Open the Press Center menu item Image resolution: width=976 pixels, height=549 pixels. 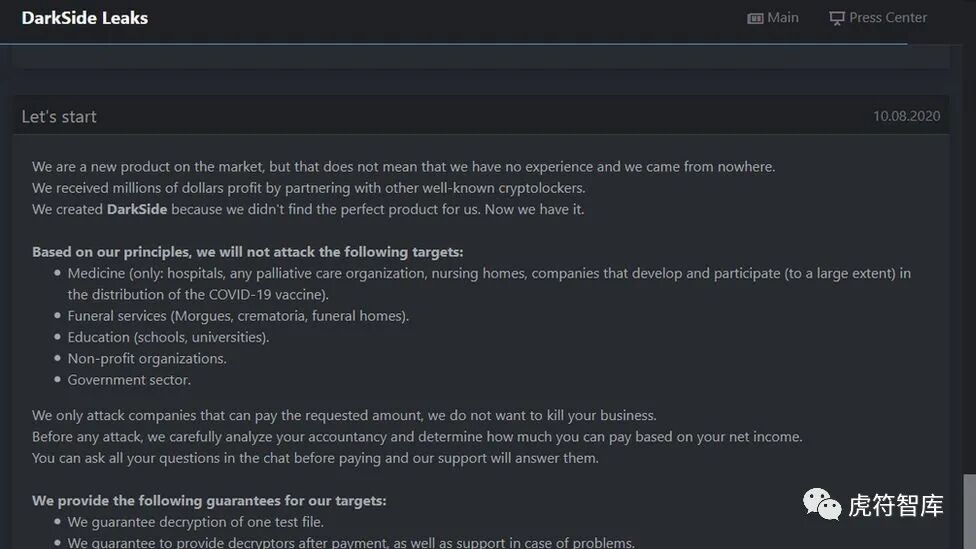click(x=878, y=18)
